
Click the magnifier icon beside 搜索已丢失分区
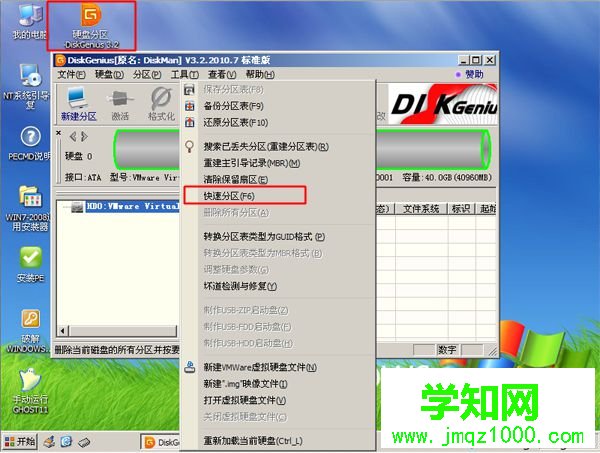tap(189, 147)
